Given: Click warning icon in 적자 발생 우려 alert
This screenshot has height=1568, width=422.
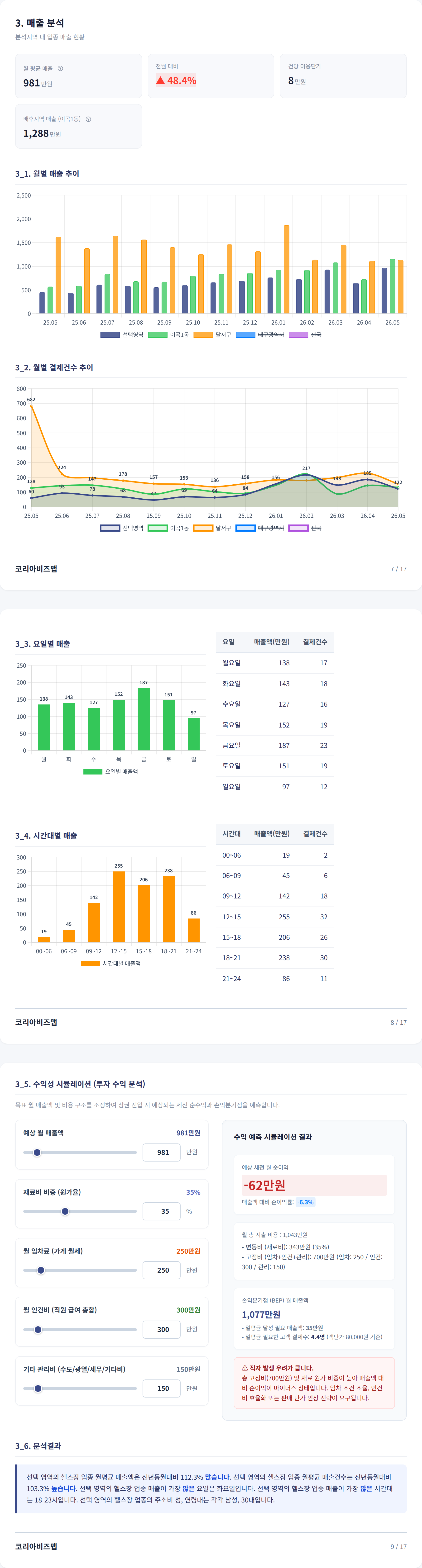Looking at the screenshot, I should 245,1368.
